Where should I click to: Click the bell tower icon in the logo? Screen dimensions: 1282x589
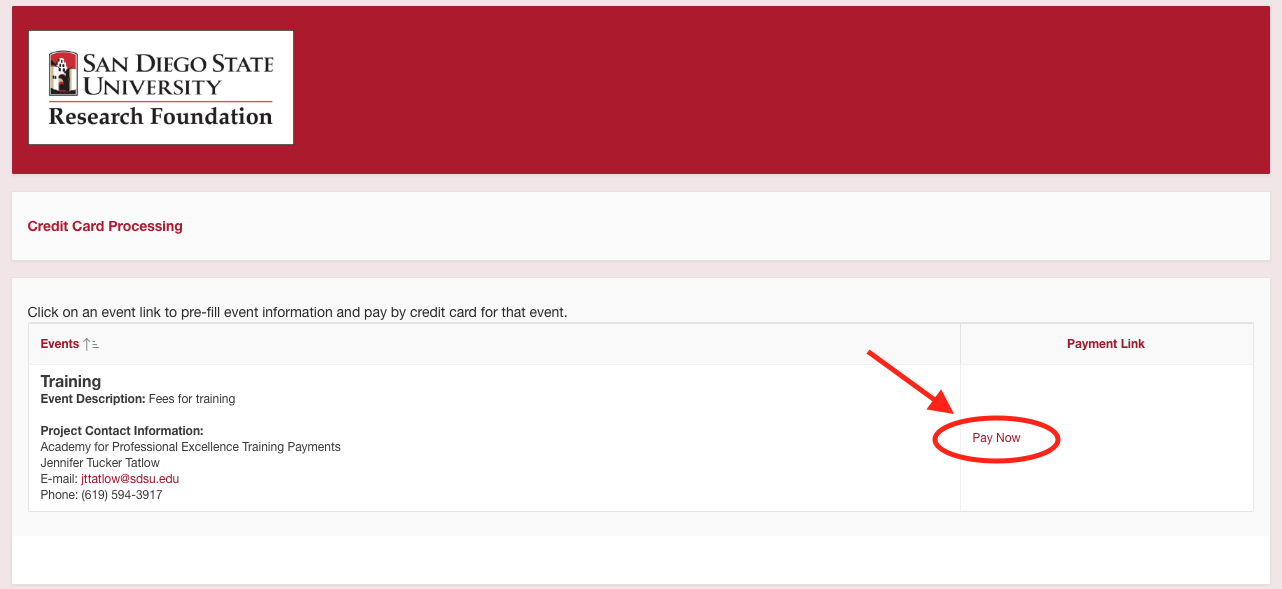pyautogui.click(x=63, y=73)
